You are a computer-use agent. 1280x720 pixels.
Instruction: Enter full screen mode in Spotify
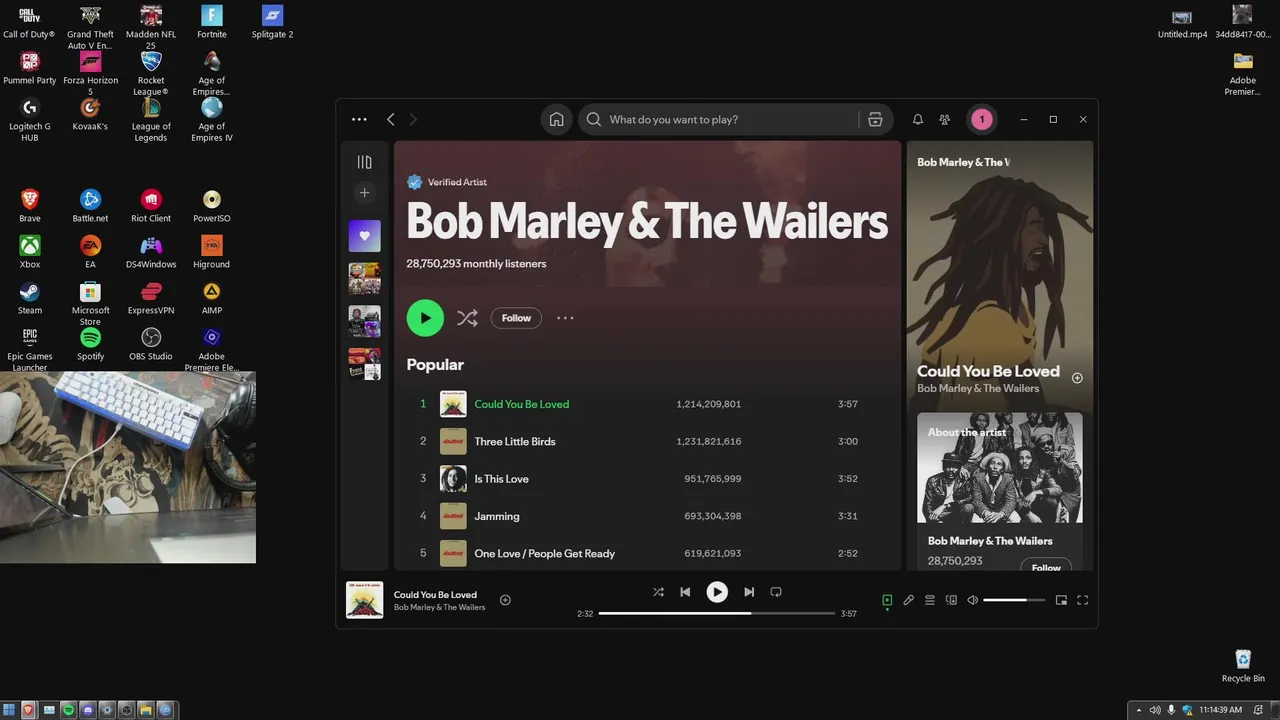coord(1082,600)
